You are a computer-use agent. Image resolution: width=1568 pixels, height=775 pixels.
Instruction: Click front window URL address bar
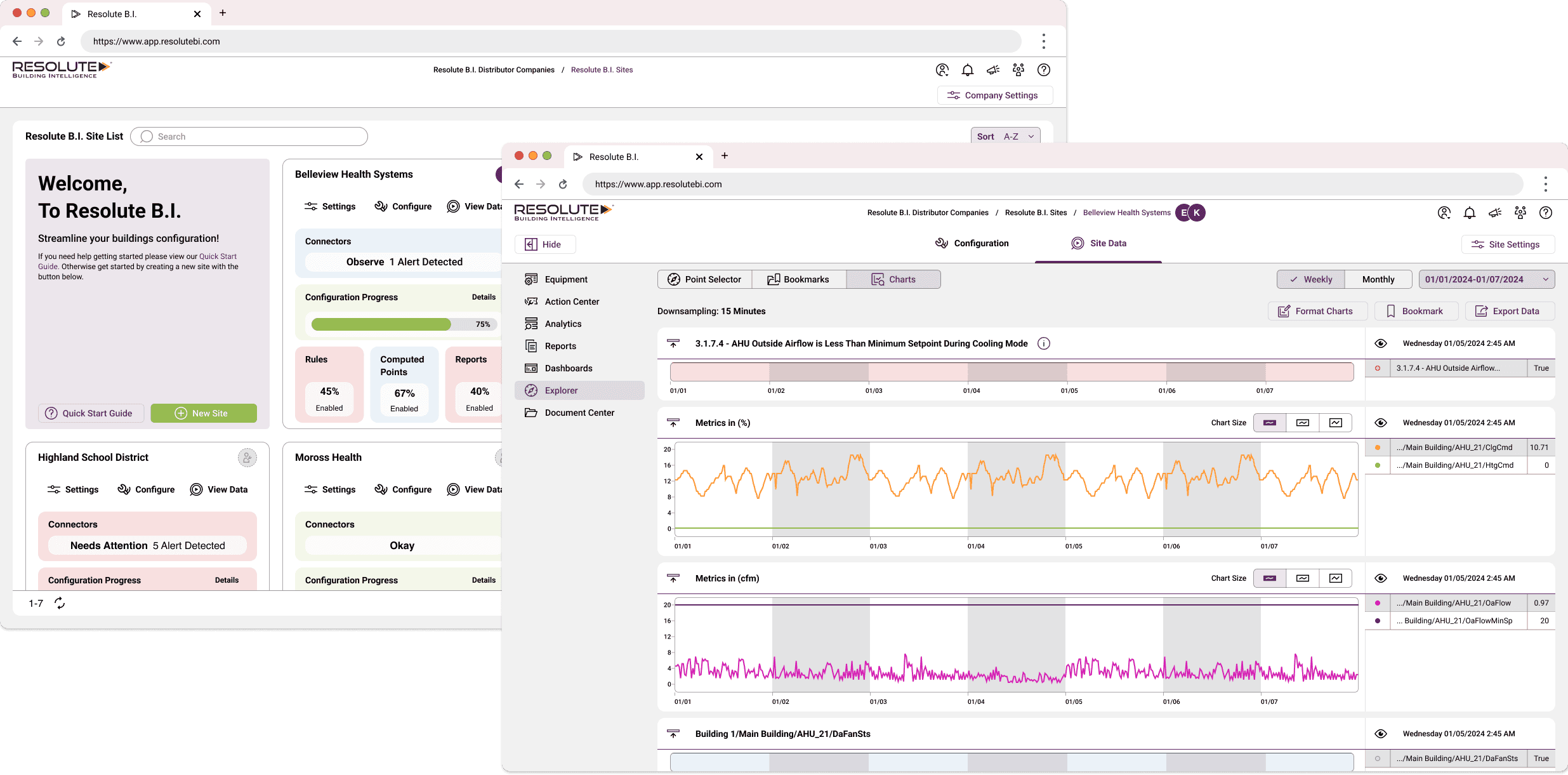[1052, 184]
